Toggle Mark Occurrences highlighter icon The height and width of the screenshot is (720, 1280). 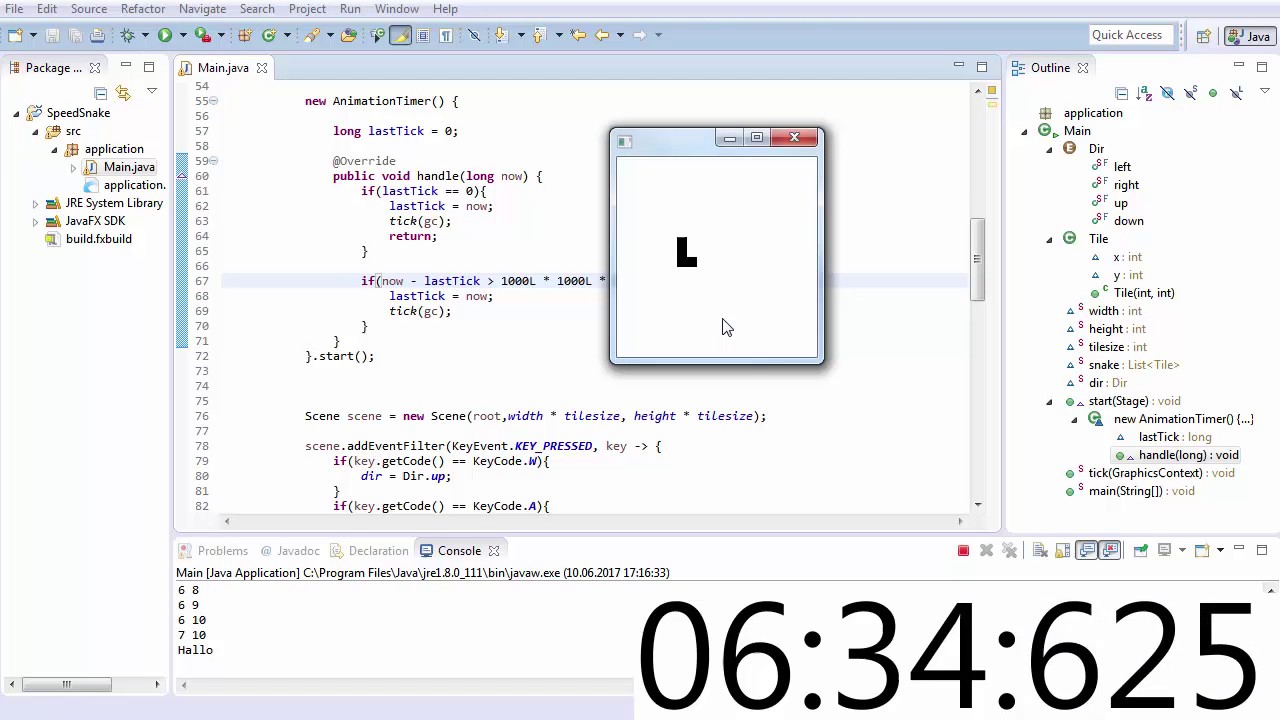(400, 35)
